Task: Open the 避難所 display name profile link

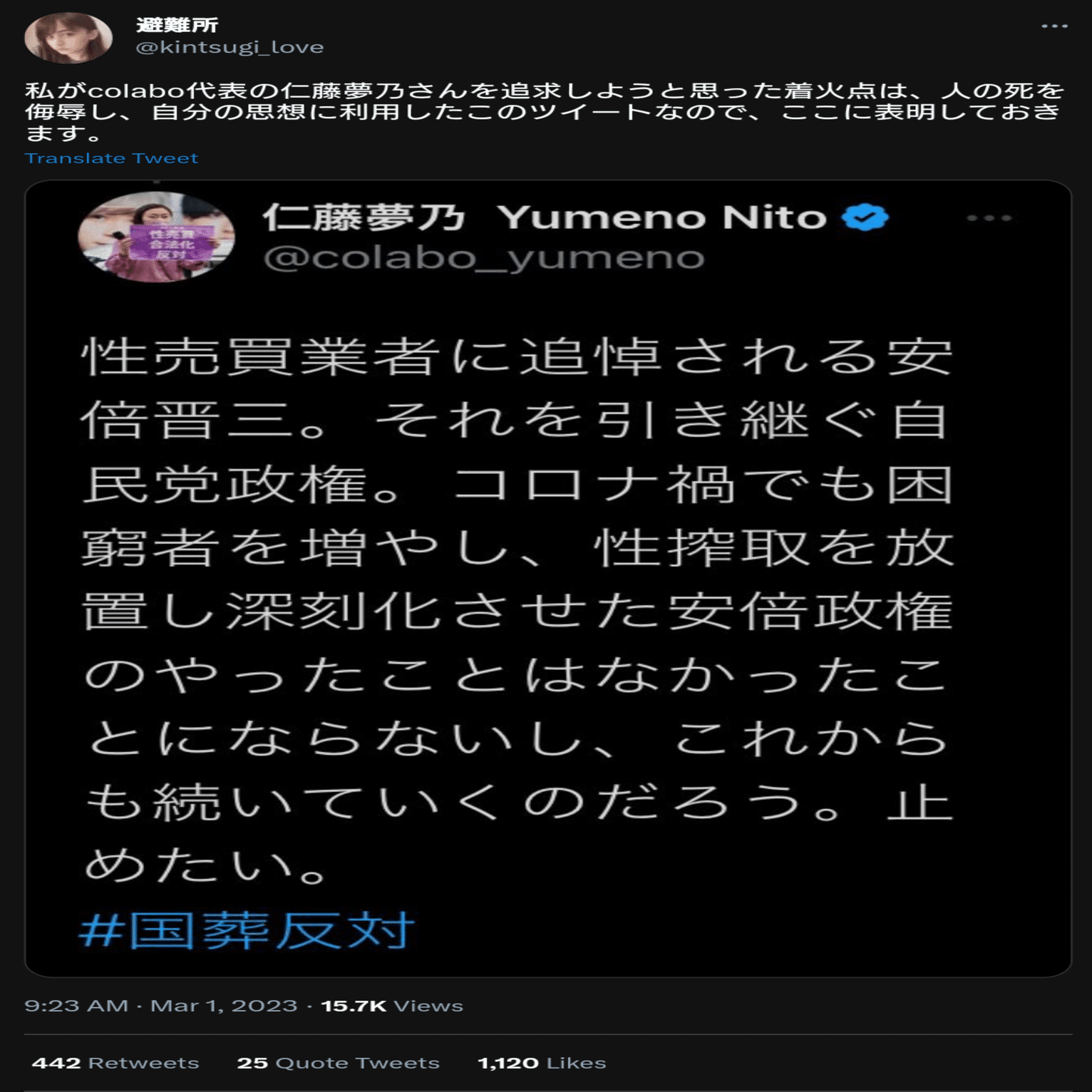Action: coord(177,25)
